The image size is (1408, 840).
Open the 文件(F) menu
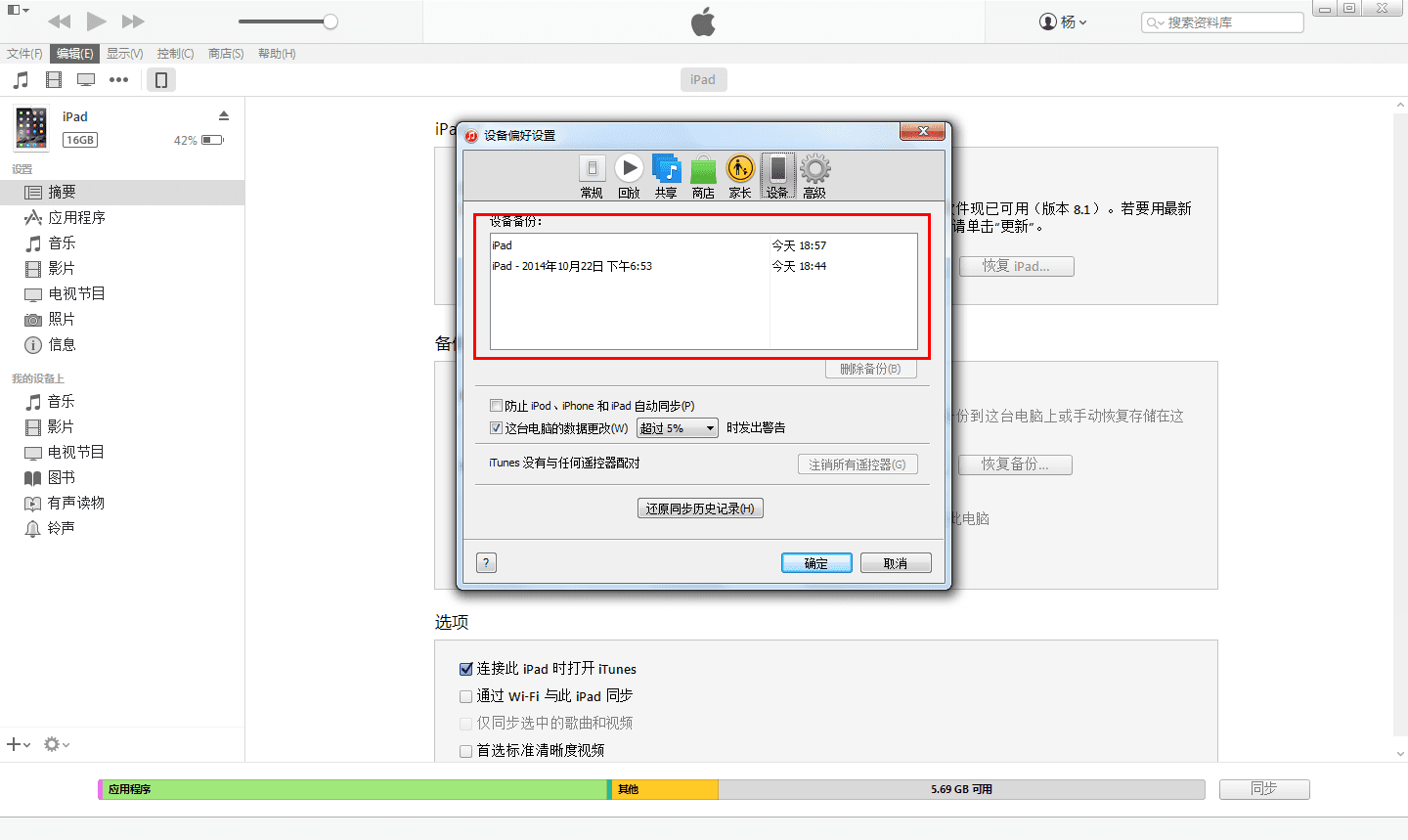pos(24,54)
